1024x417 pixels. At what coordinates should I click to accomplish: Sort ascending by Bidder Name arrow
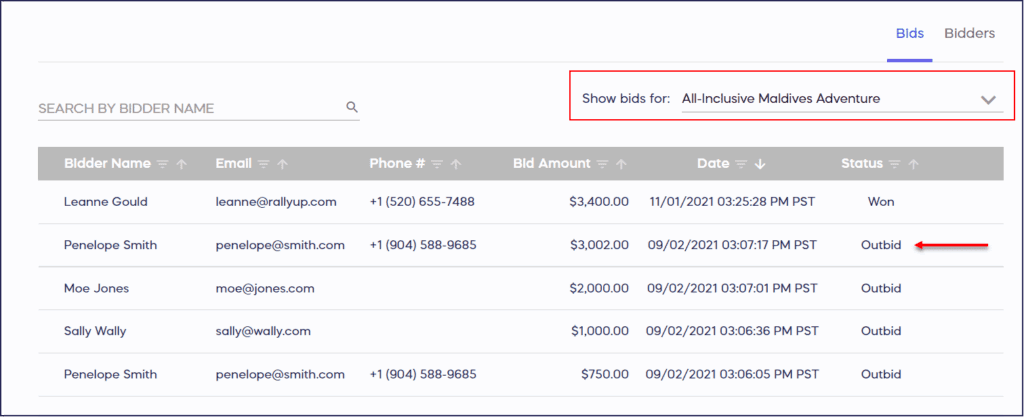[182, 164]
